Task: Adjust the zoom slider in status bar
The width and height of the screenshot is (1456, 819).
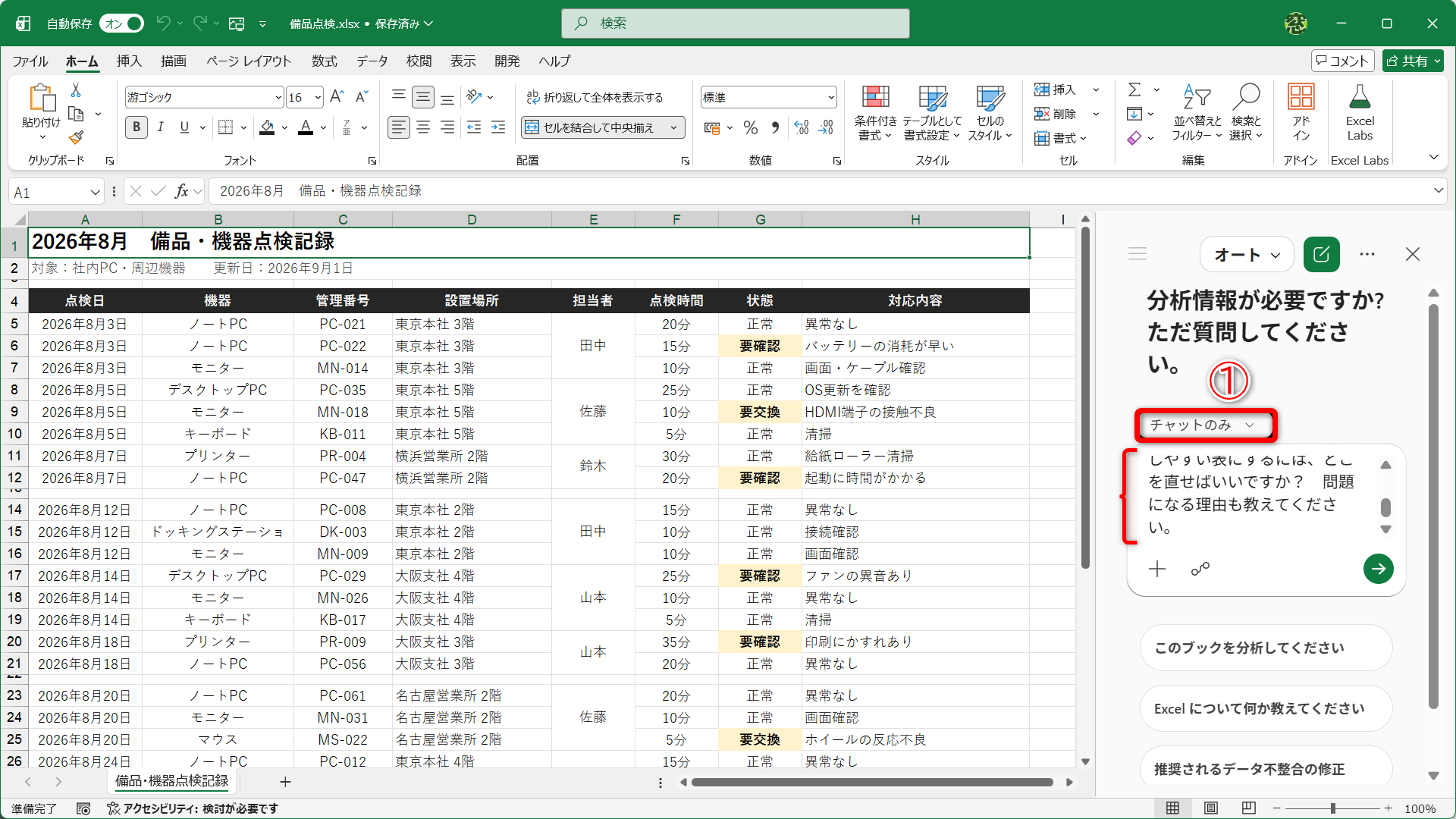Action: (1332, 808)
